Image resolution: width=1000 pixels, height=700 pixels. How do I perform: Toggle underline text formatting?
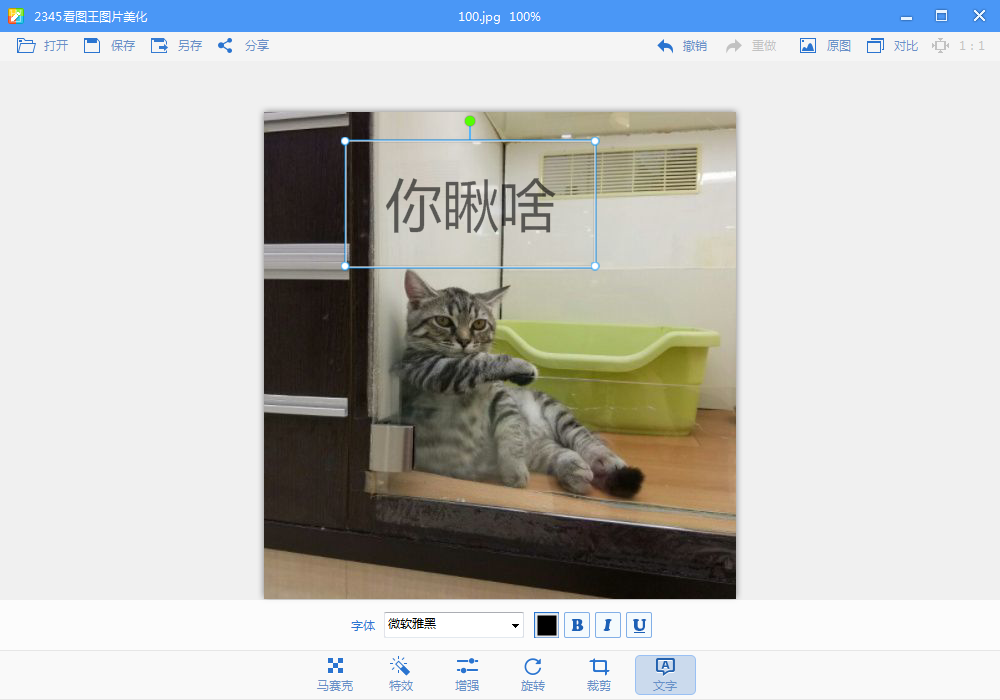(x=639, y=625)
